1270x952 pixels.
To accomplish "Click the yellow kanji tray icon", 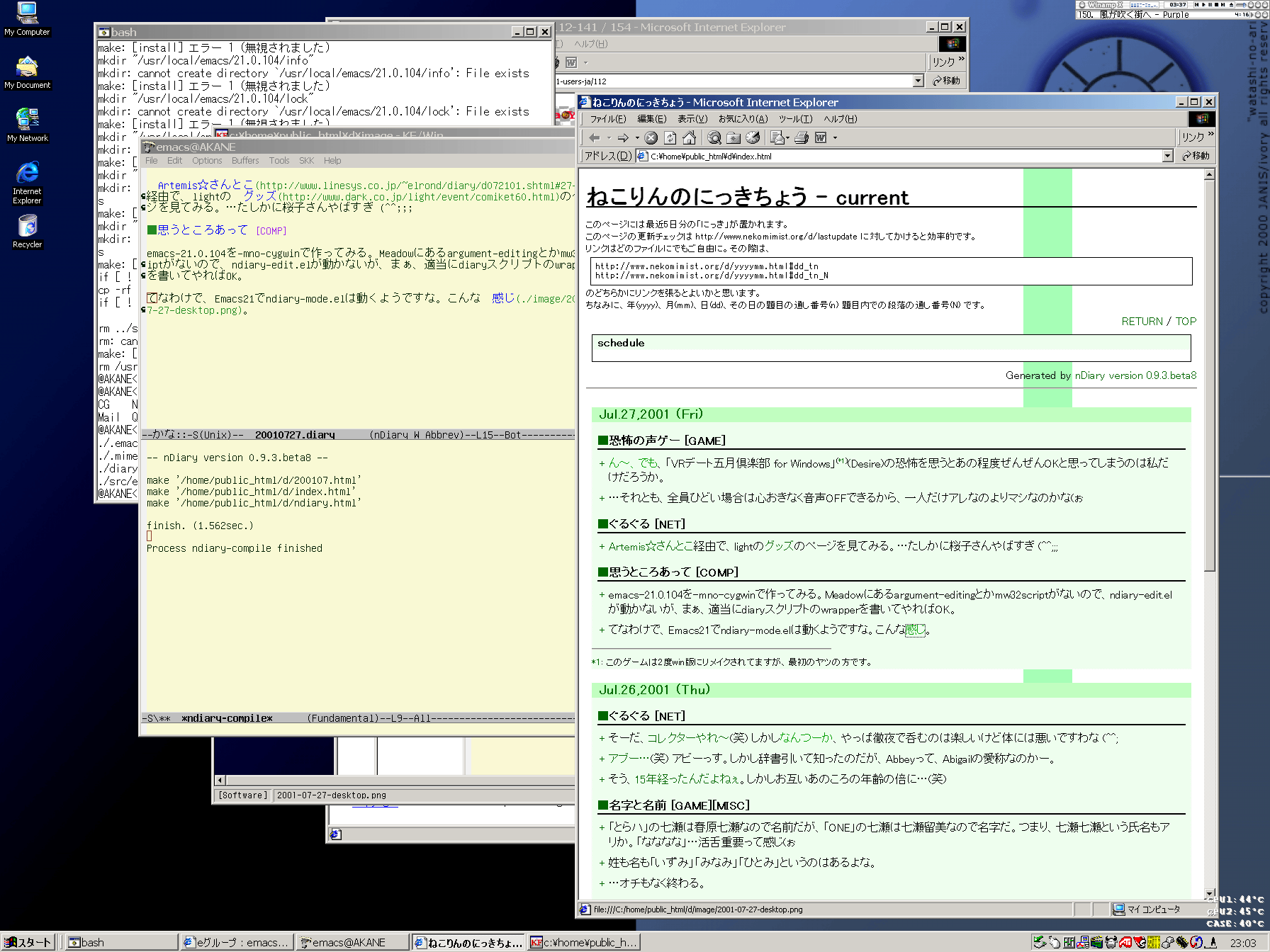I will (1154, 942).
